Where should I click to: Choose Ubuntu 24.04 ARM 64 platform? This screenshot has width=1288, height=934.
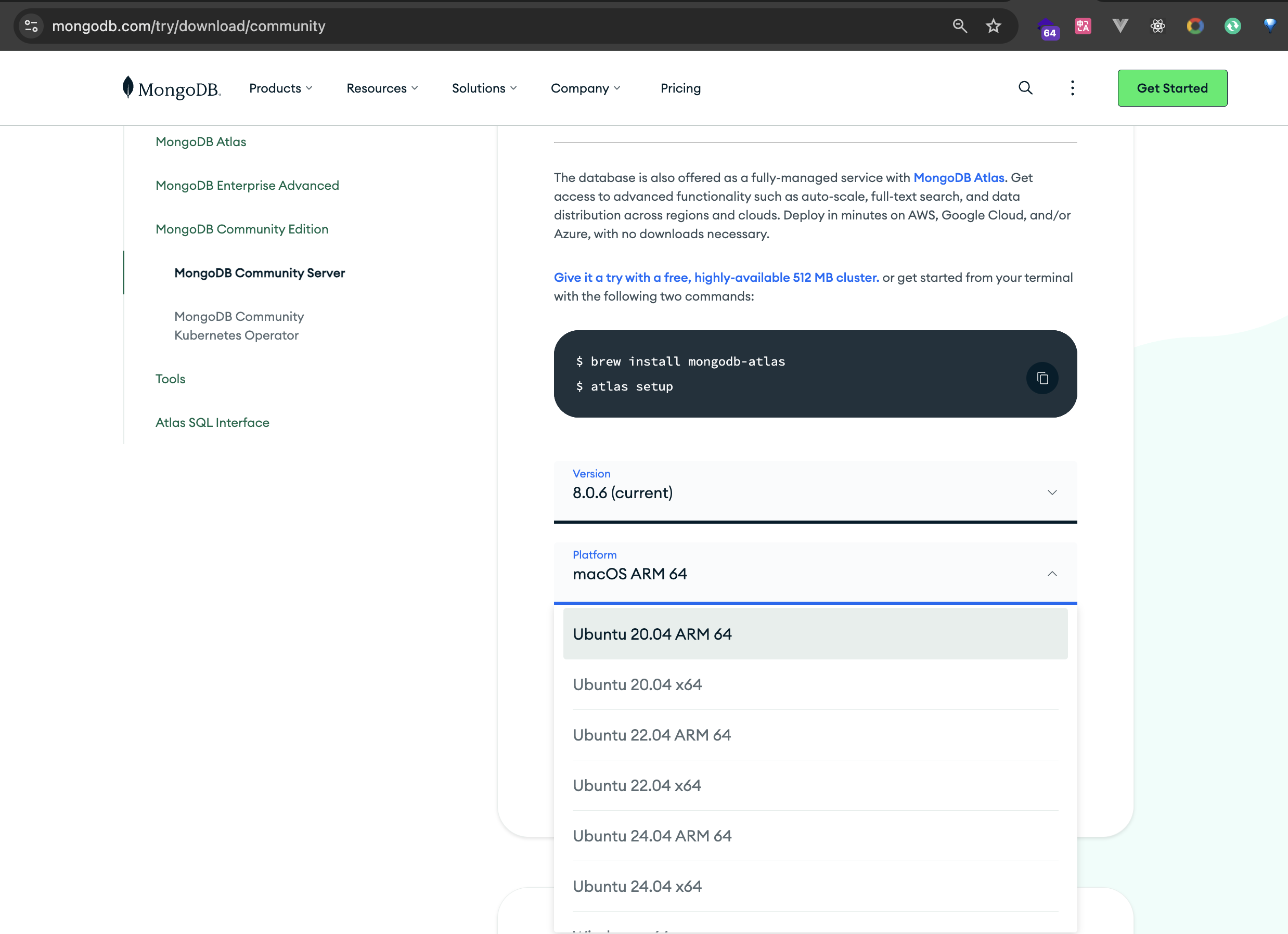651,836
